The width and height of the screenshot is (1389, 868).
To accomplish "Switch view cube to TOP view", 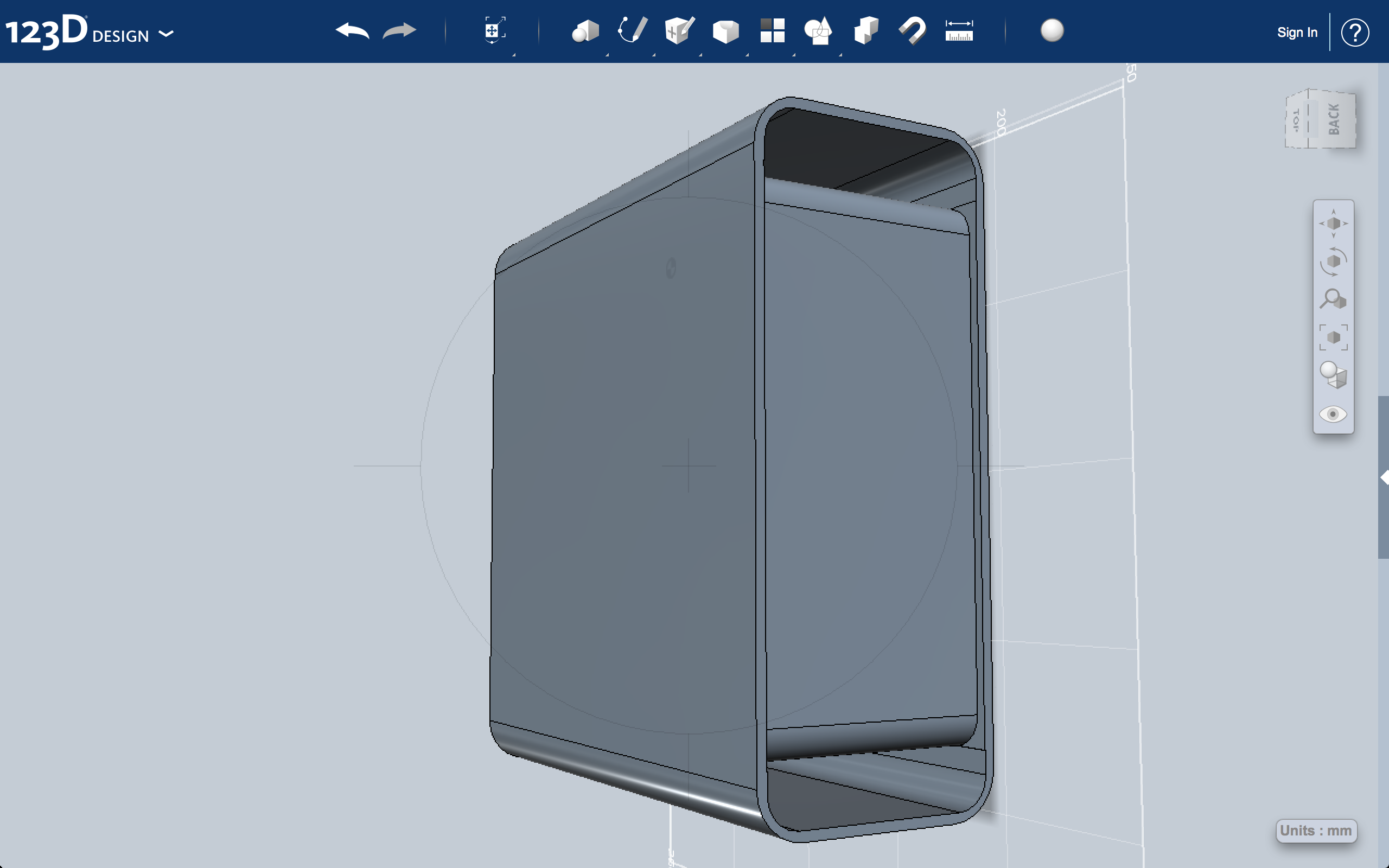I will [x=1296, y=119].
